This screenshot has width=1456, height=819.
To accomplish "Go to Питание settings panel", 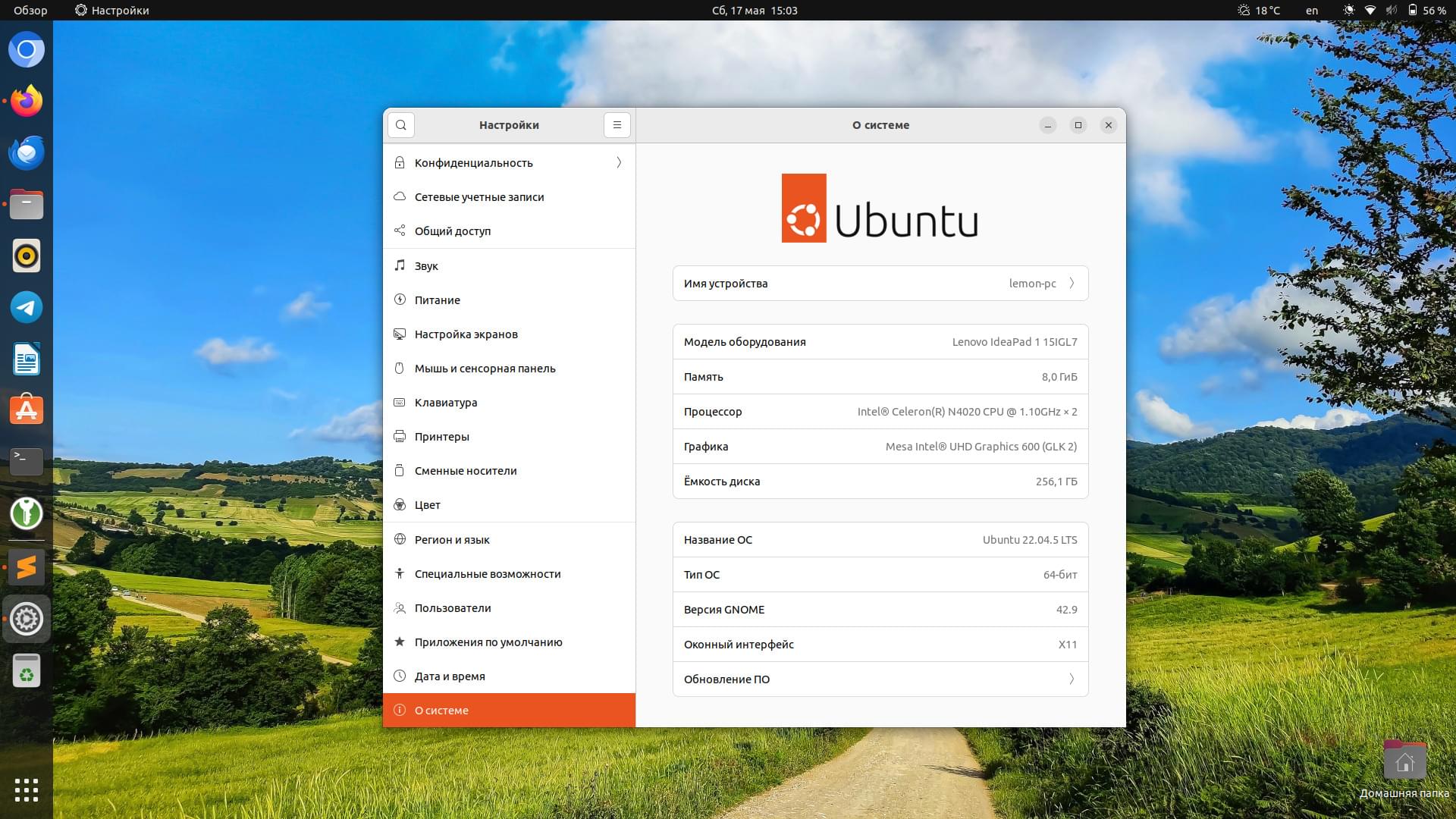I will coord(509,300).
